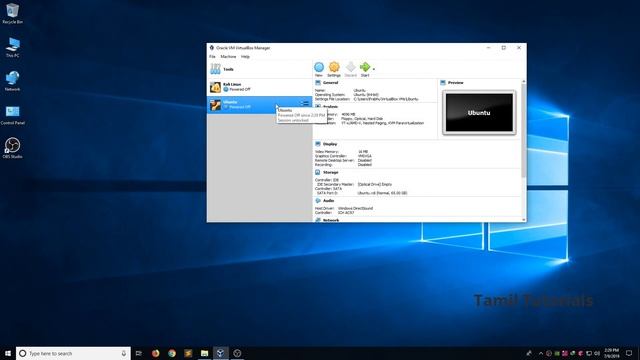Click the details pane vertical scrollbar
The height and width of the screenshot is (360, 640).
[524, 131]
